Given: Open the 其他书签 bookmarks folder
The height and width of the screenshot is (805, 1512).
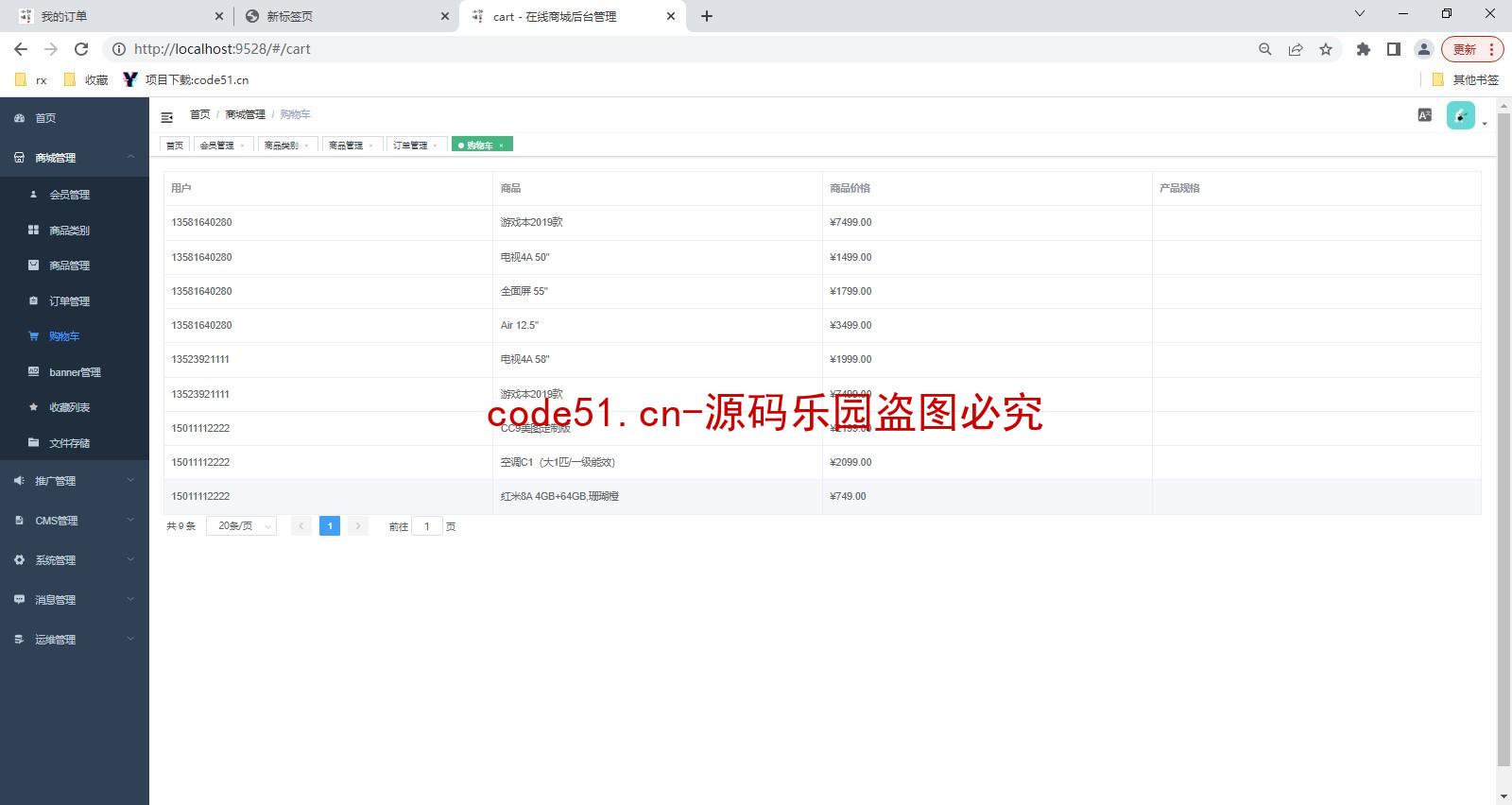Looking at the screenshot, I should (1466, 80).
